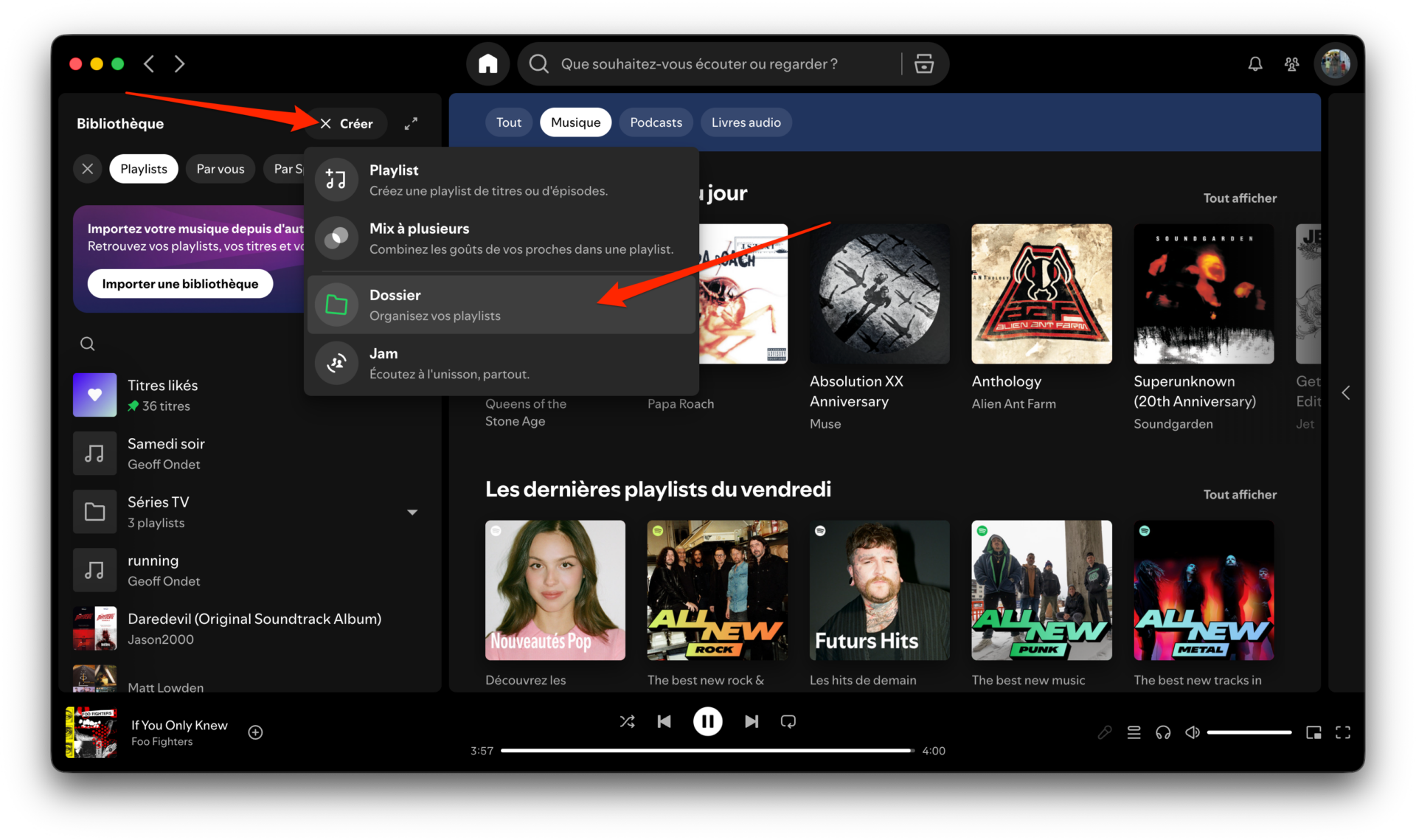This screenshot has height=840, width=1416.
Task: Expand the Séries TV folder arrow
Action: (x=412, y=512)
